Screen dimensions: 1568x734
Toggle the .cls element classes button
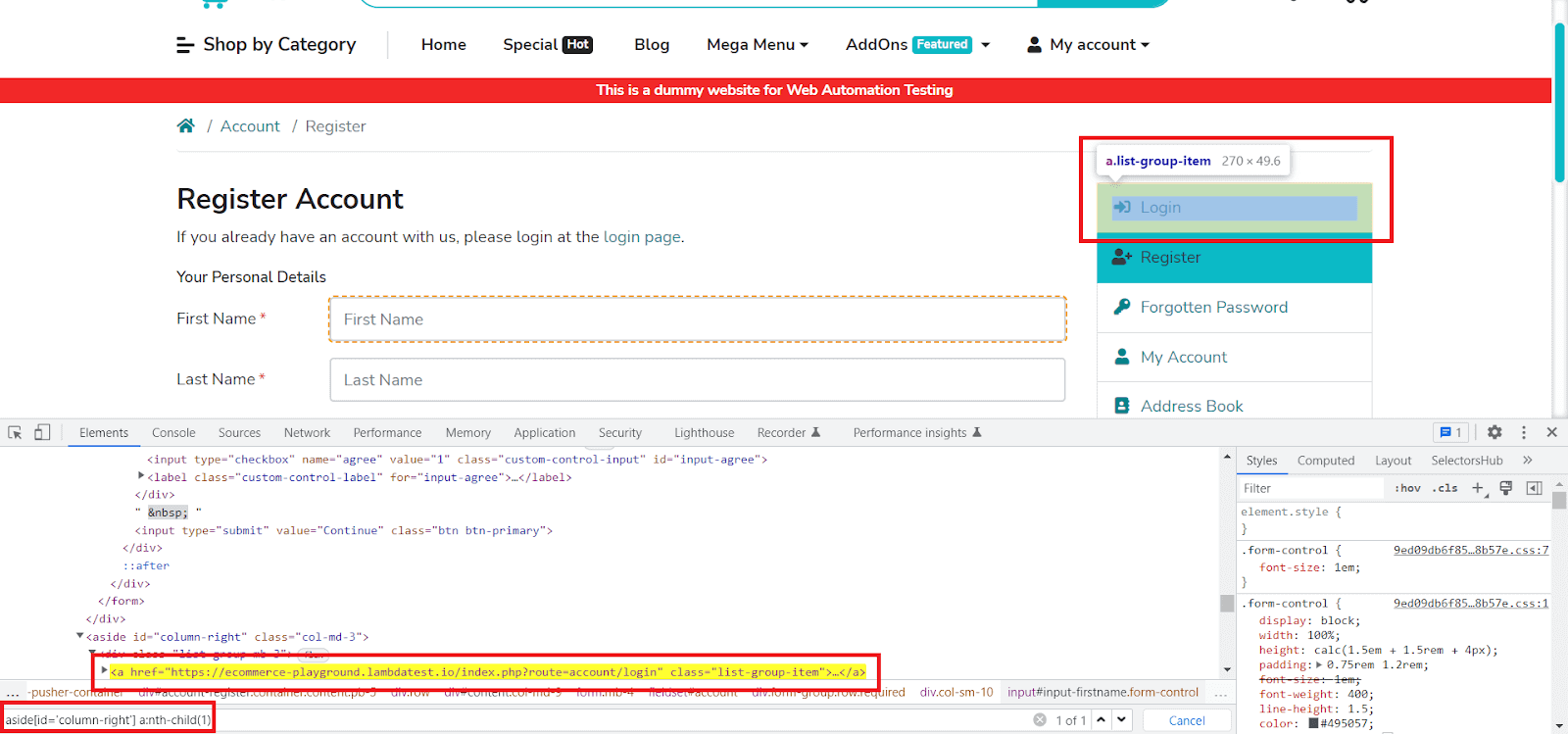pos(1445,488)
